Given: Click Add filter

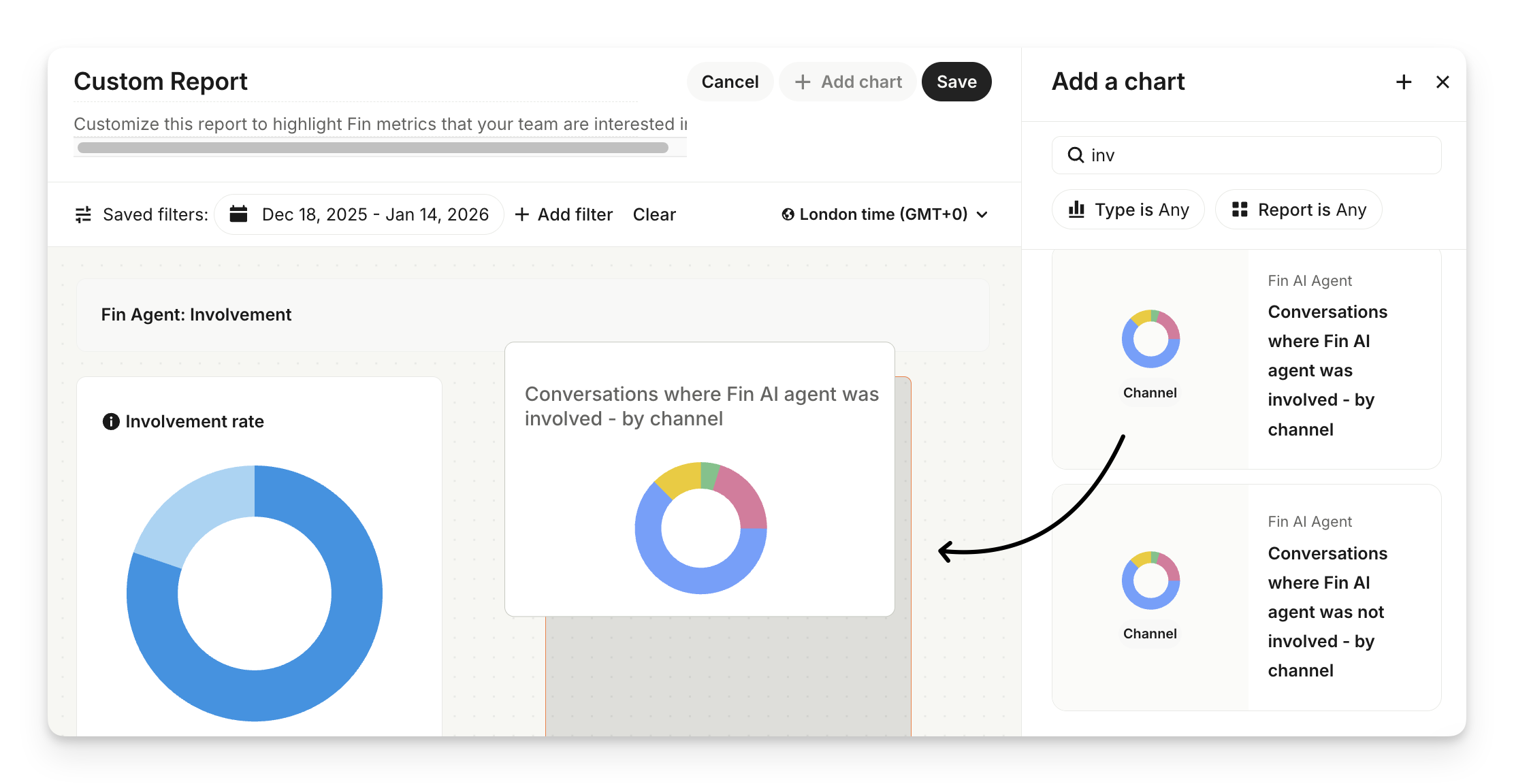Looking at the screenshot, I should point(564,215).
